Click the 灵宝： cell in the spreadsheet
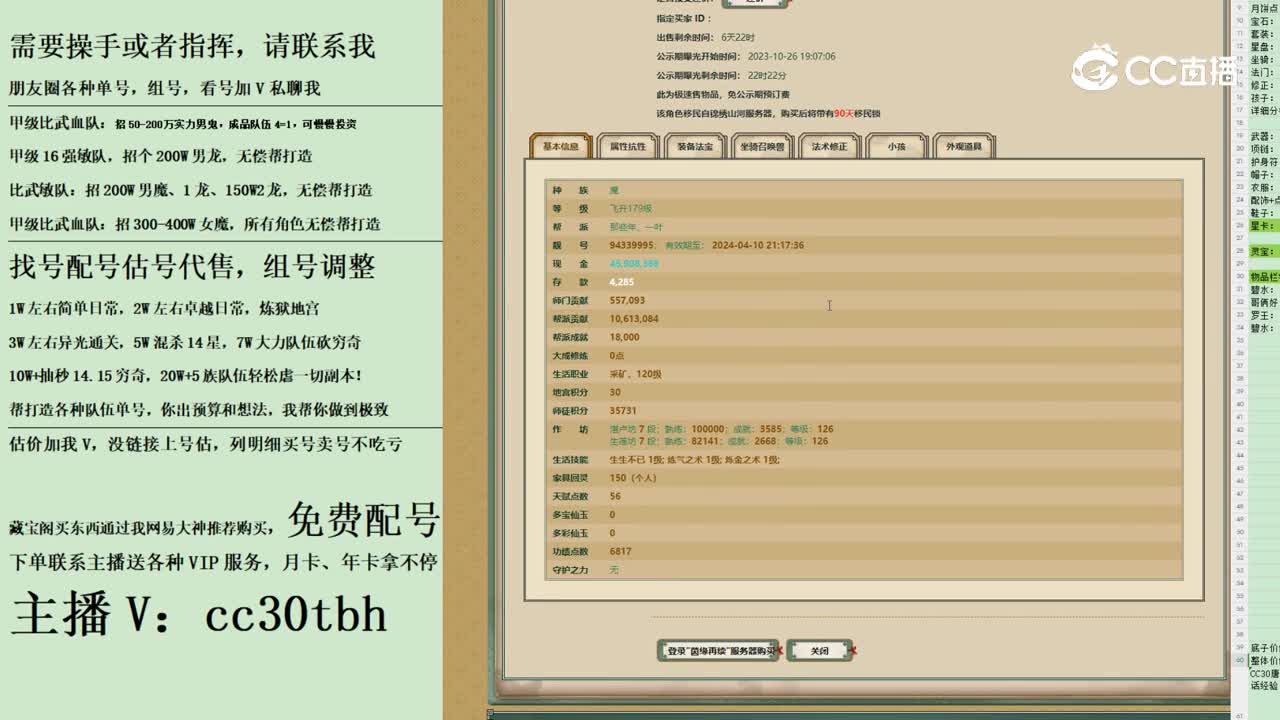Viewport: 1280px width, 720px height. coord(1262,251)
